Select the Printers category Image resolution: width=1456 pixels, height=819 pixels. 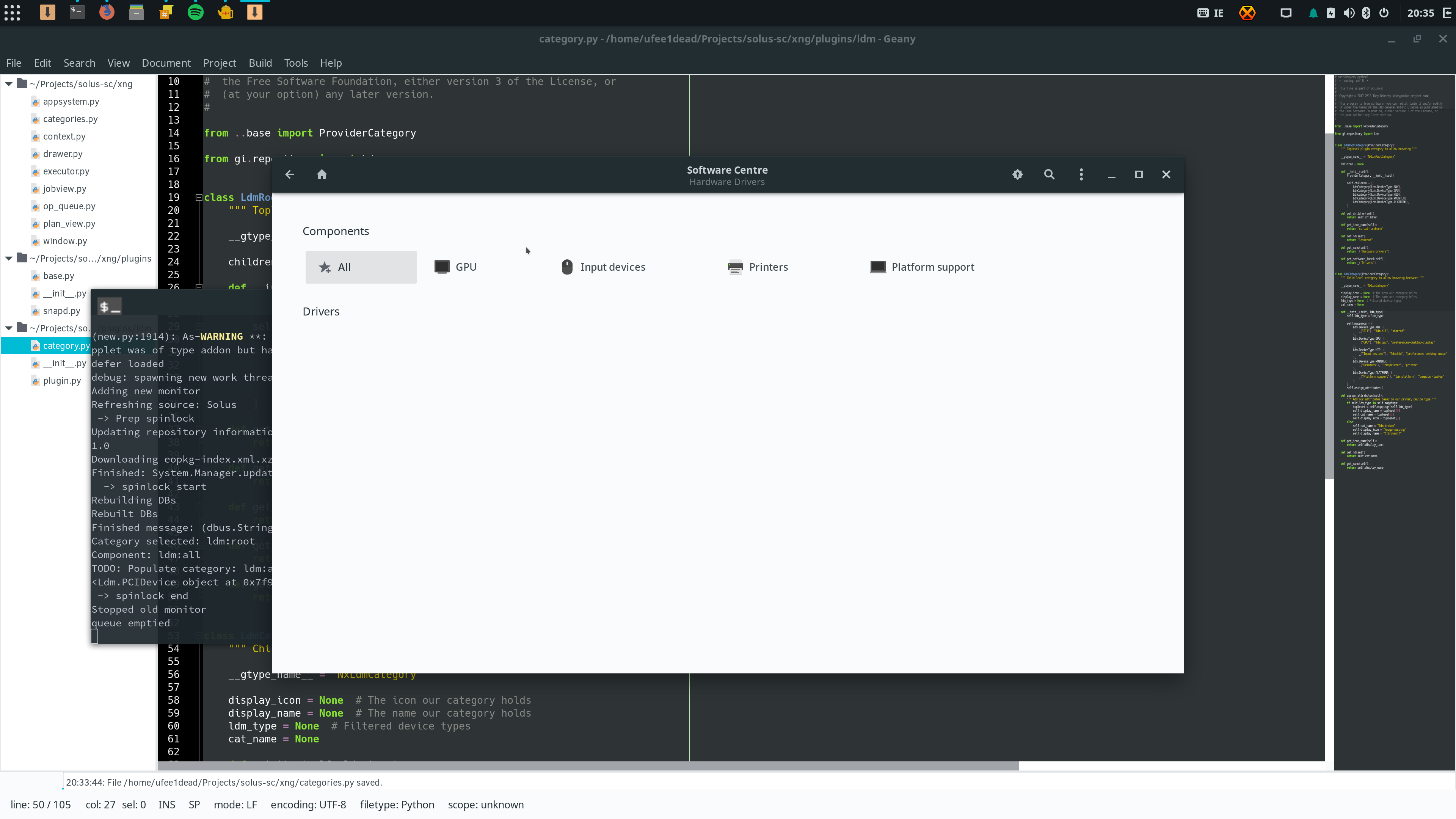coord(758,267)
